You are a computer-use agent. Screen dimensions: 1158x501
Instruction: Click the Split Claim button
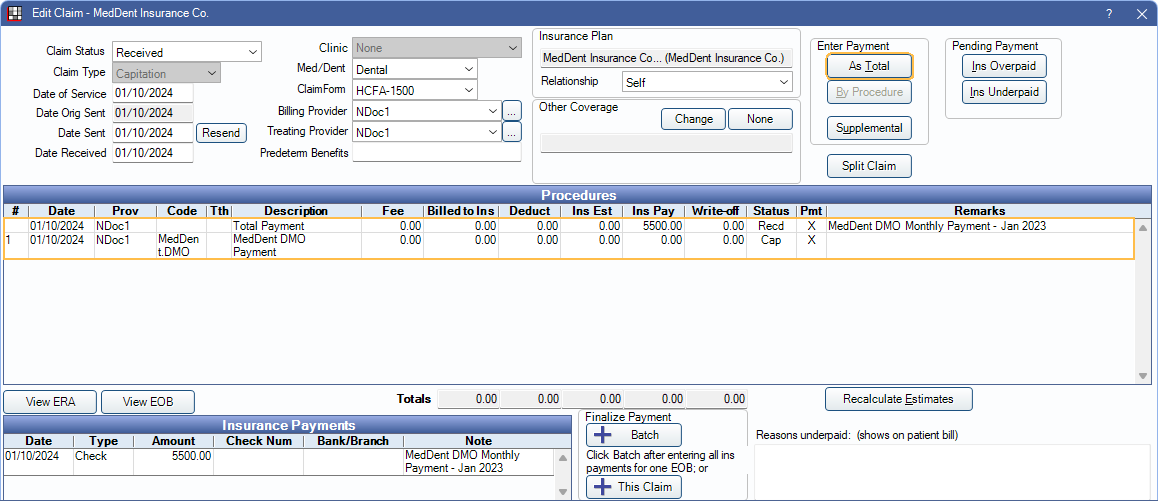[869, 166]
